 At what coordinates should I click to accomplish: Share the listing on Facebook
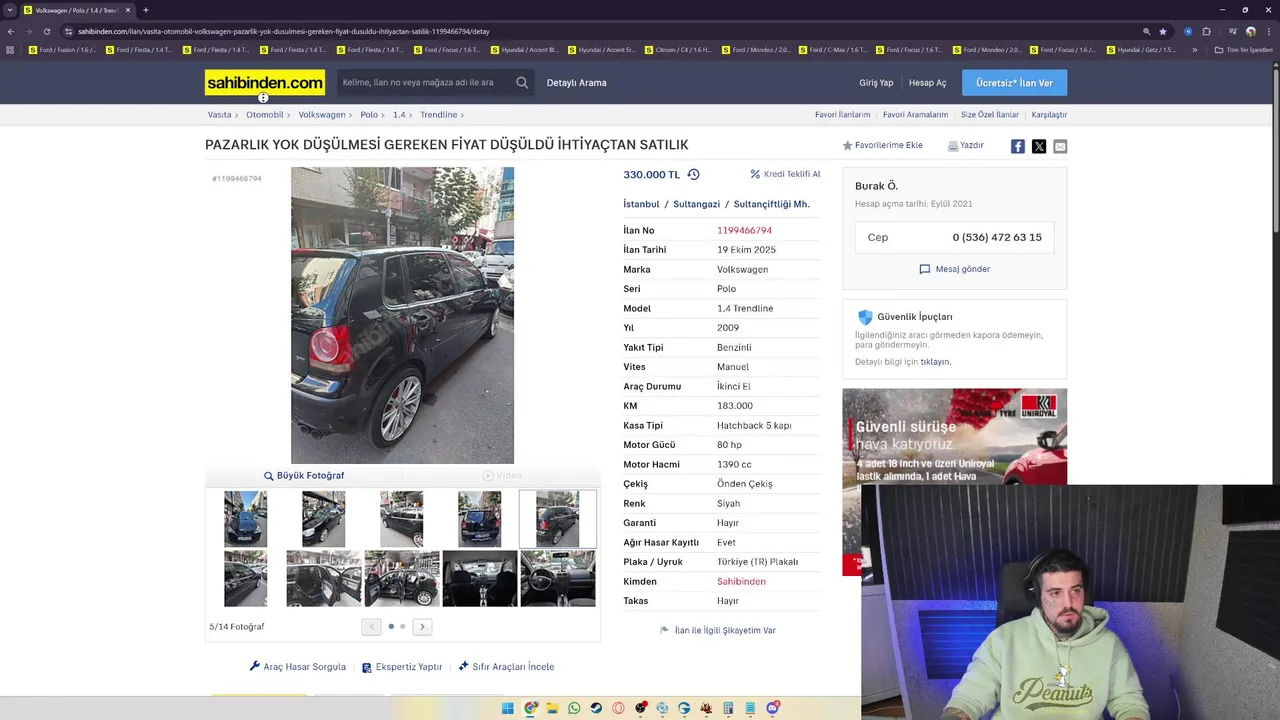pyautogui.click(x=1017, y=146)
